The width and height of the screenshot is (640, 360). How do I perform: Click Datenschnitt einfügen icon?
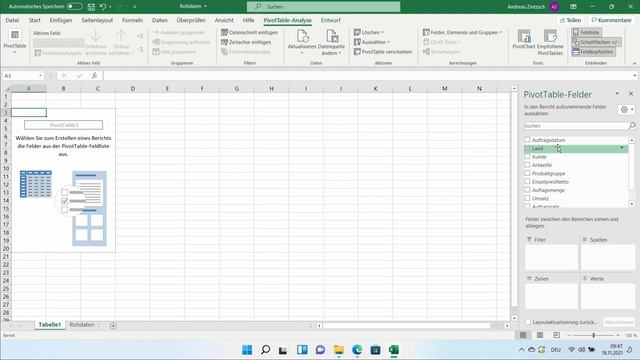coord(224,32)
